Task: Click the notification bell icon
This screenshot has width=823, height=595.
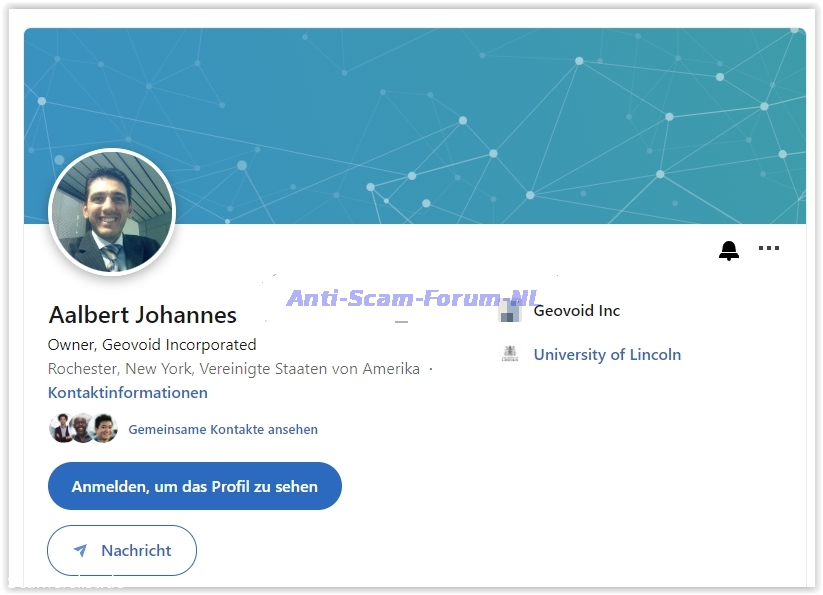Action: [x=729, y=251]
